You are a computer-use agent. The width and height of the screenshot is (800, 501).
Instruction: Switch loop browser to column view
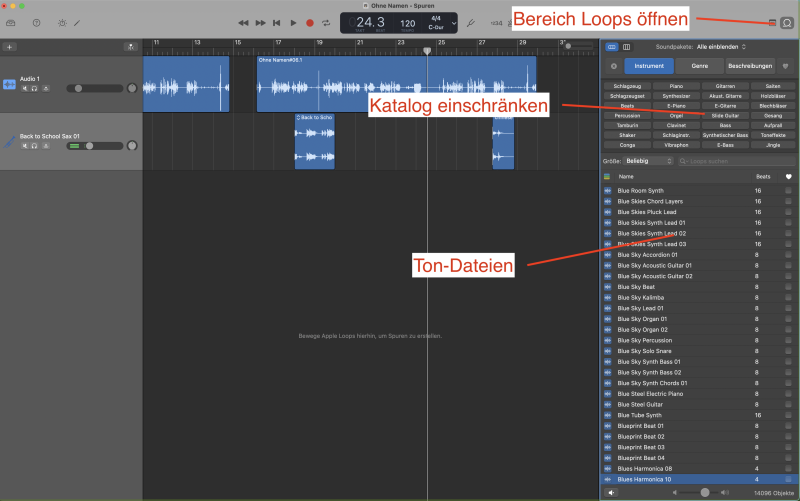coord(627,47)
